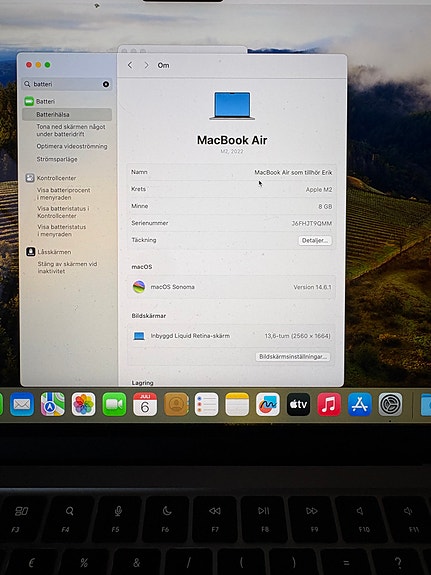431x575 pixels.
Task: Go forward with the right chevron
Action: (146, 65)
